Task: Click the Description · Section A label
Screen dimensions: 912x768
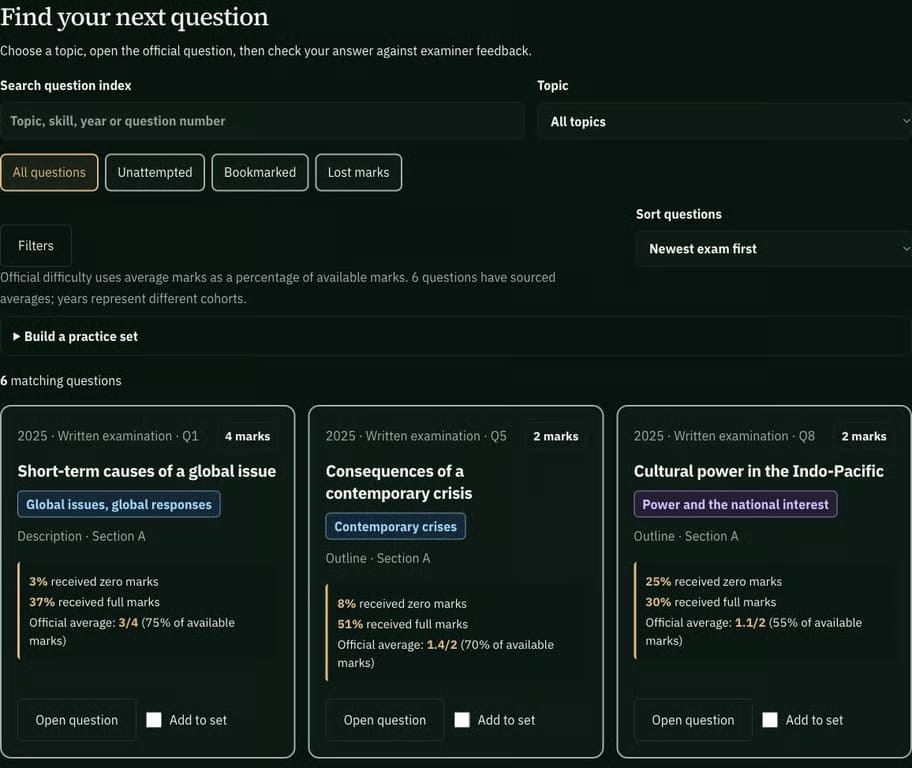Action: pyautogui.click(x=81, y=536)
